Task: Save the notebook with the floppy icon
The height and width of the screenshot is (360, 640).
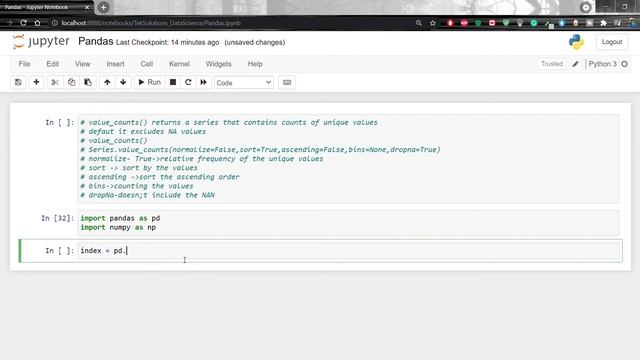Action: (x=18, y=82)
